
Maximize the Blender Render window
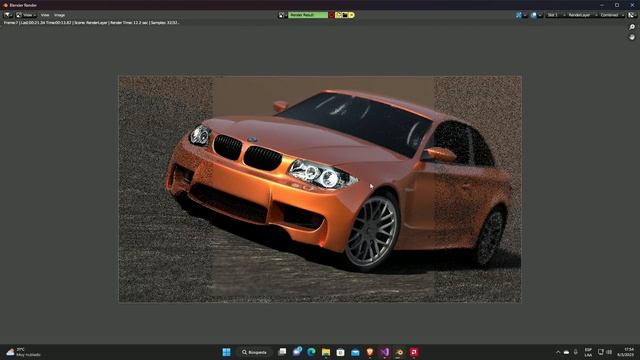pyautogui.click(x=617, y=5)
